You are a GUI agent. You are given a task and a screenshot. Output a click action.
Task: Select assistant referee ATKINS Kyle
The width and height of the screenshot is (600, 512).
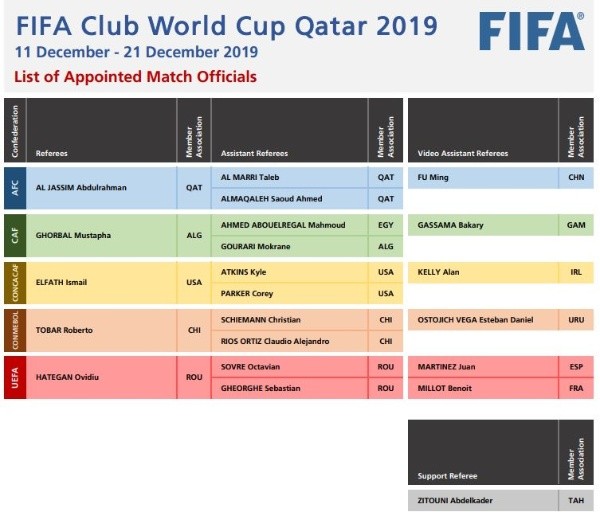click(x=243, y=271)
